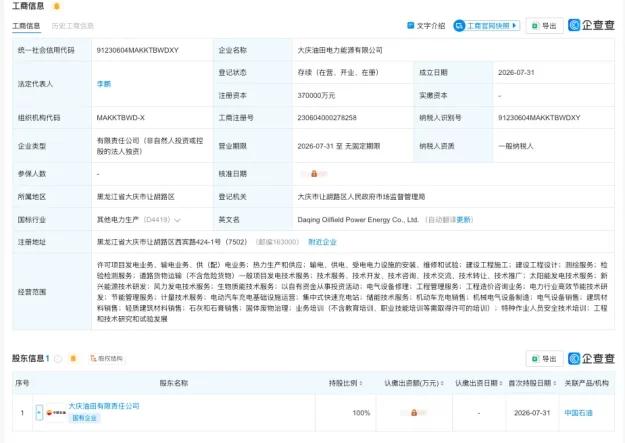Click the orange badge beside 股东信息
625x443 pixels.
(x=73, y=358)
